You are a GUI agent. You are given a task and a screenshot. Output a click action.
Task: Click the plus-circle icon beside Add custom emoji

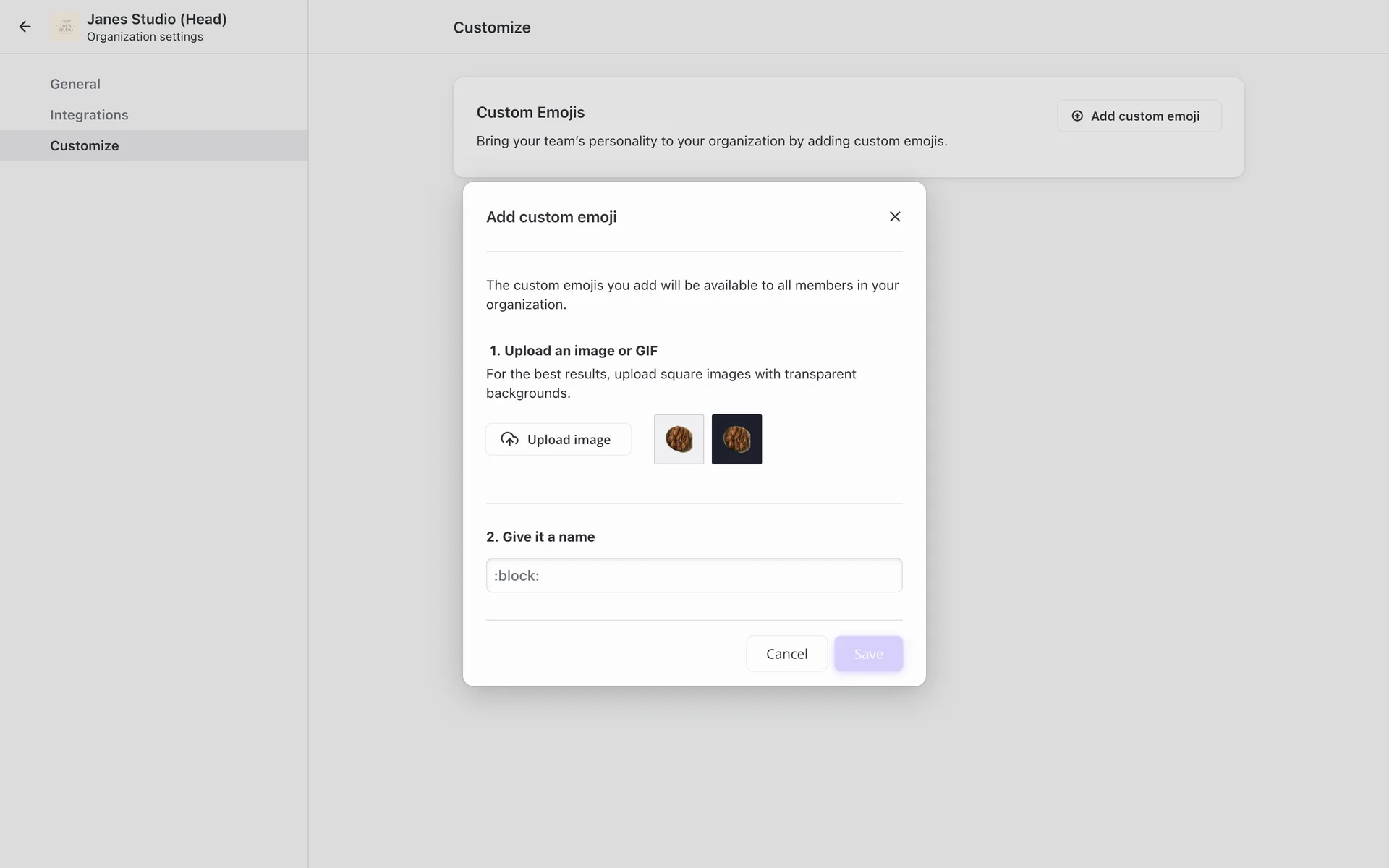click(1077, 116)
